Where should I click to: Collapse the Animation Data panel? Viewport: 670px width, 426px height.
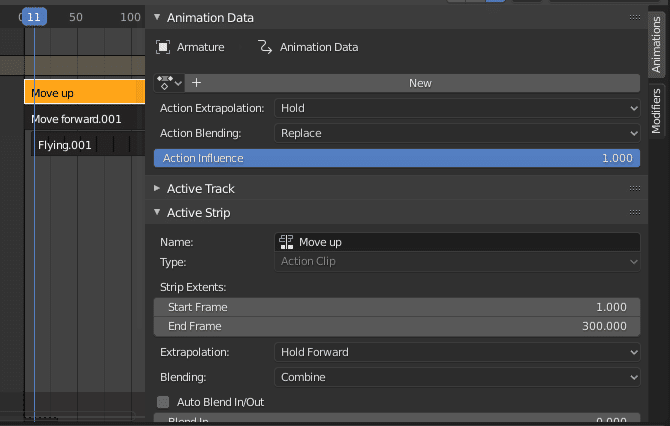point(157,18)
